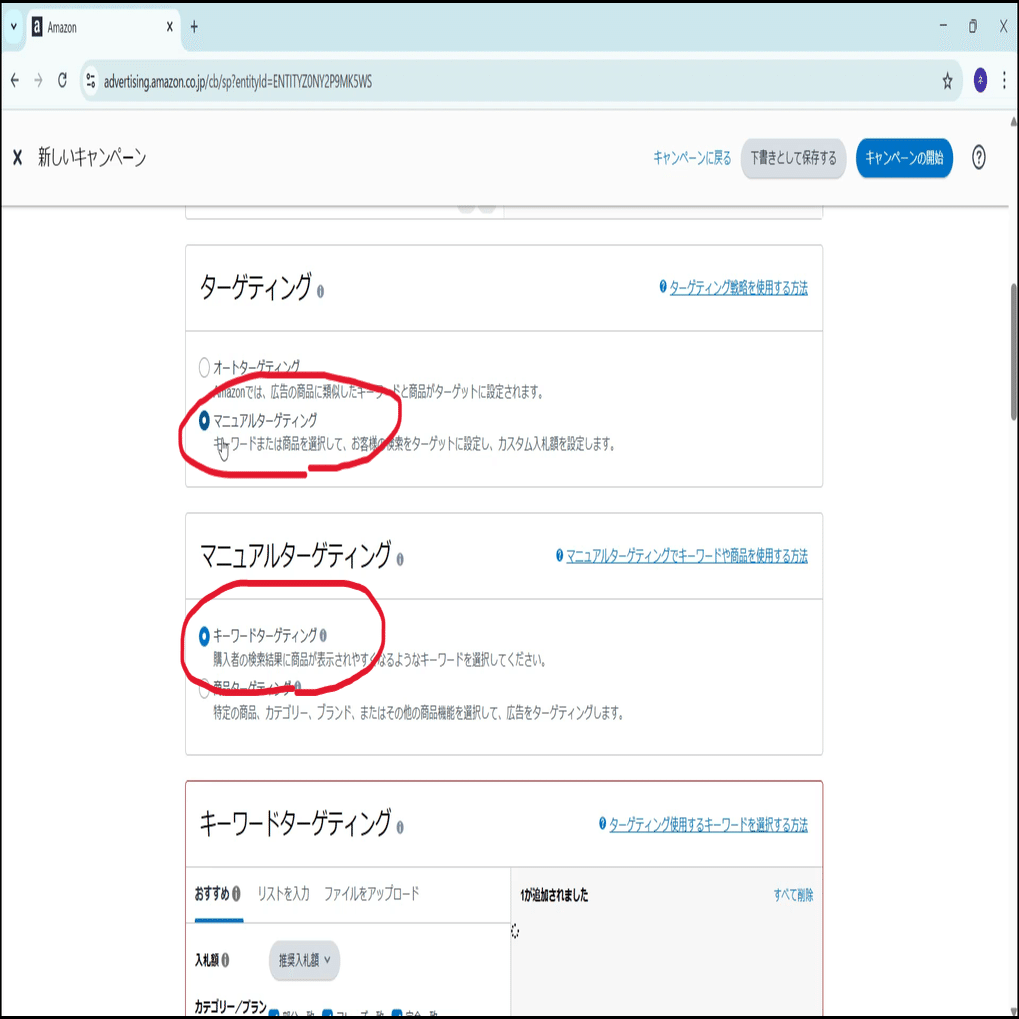Select the キーワードターゲティング radio button
1019x1019 pixels.
(204, 636)
